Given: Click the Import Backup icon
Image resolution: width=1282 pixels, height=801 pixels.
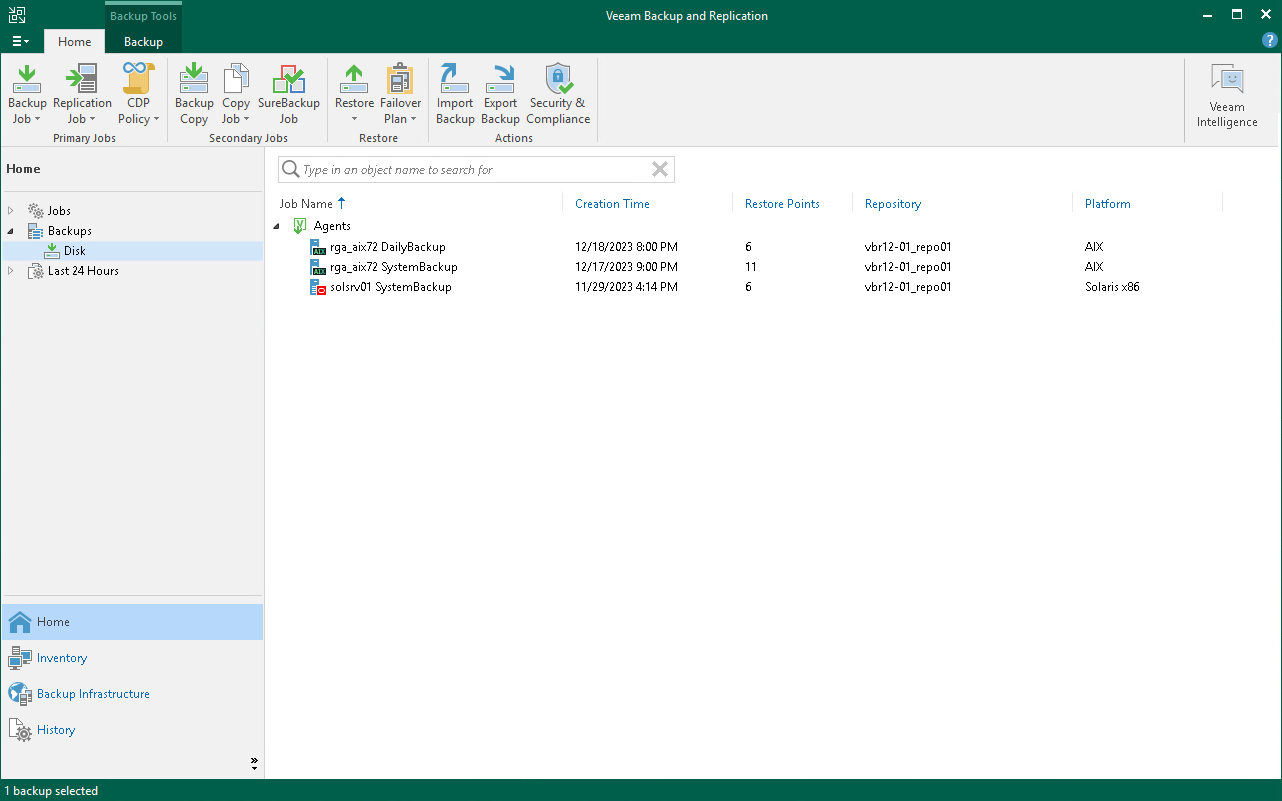Looking at the screenshot, I should pos(454,93).
